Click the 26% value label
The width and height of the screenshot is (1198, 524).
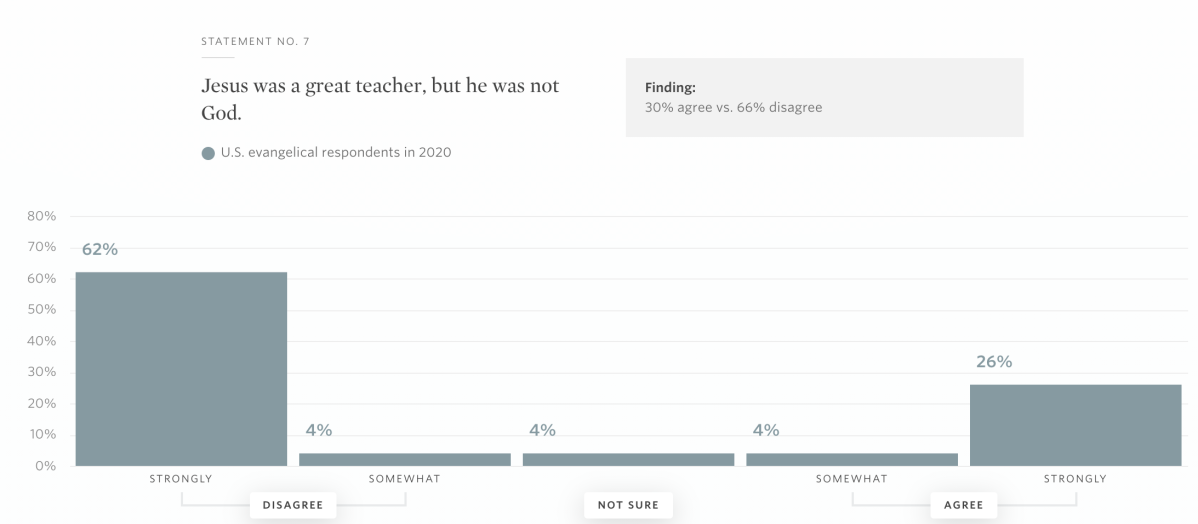coord(994,361)
